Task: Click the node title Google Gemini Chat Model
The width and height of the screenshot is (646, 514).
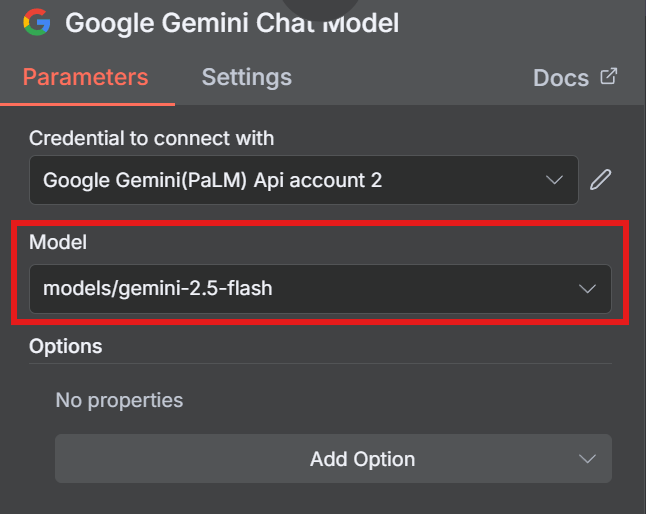Action: tap(232, 22)
